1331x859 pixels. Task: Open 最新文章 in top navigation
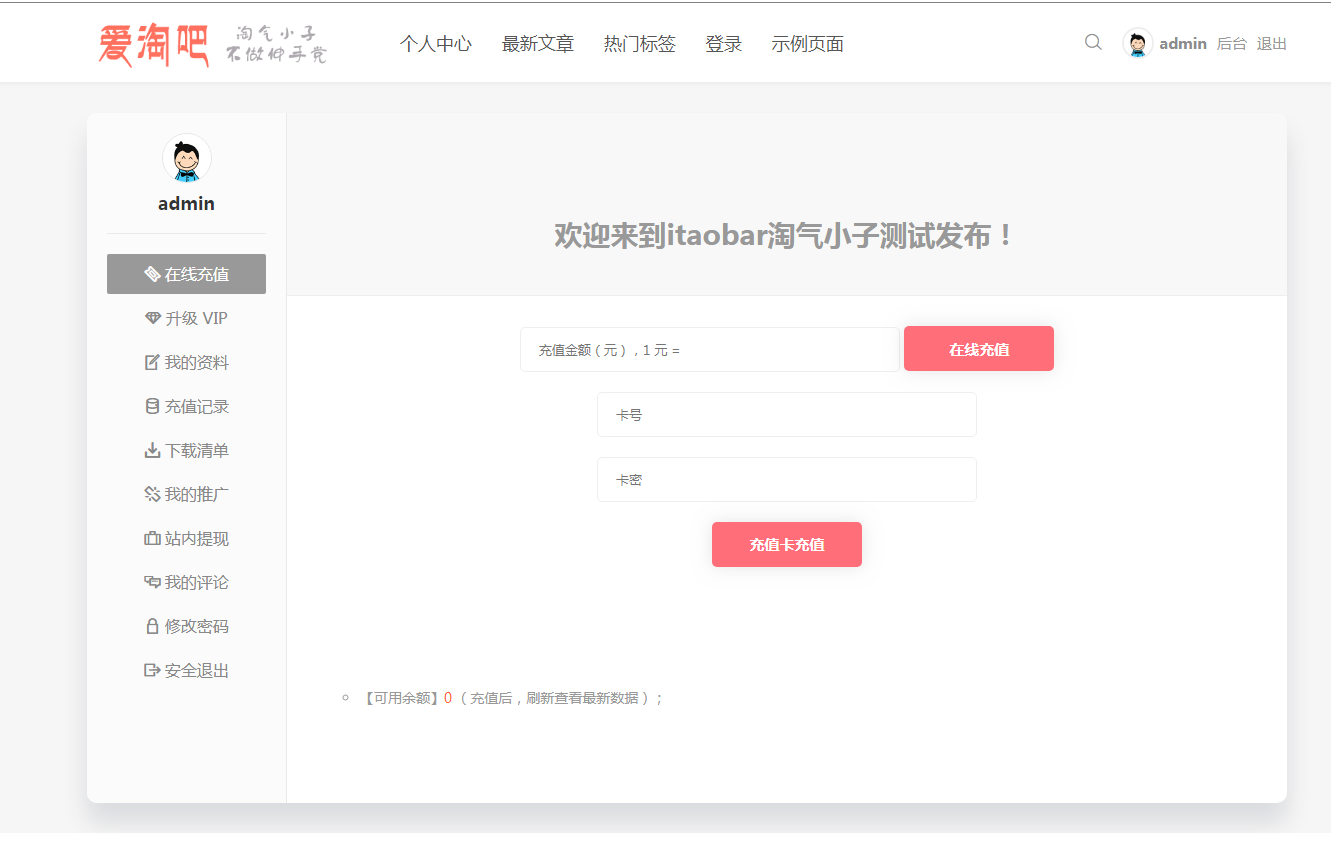[x=538, y=44]
